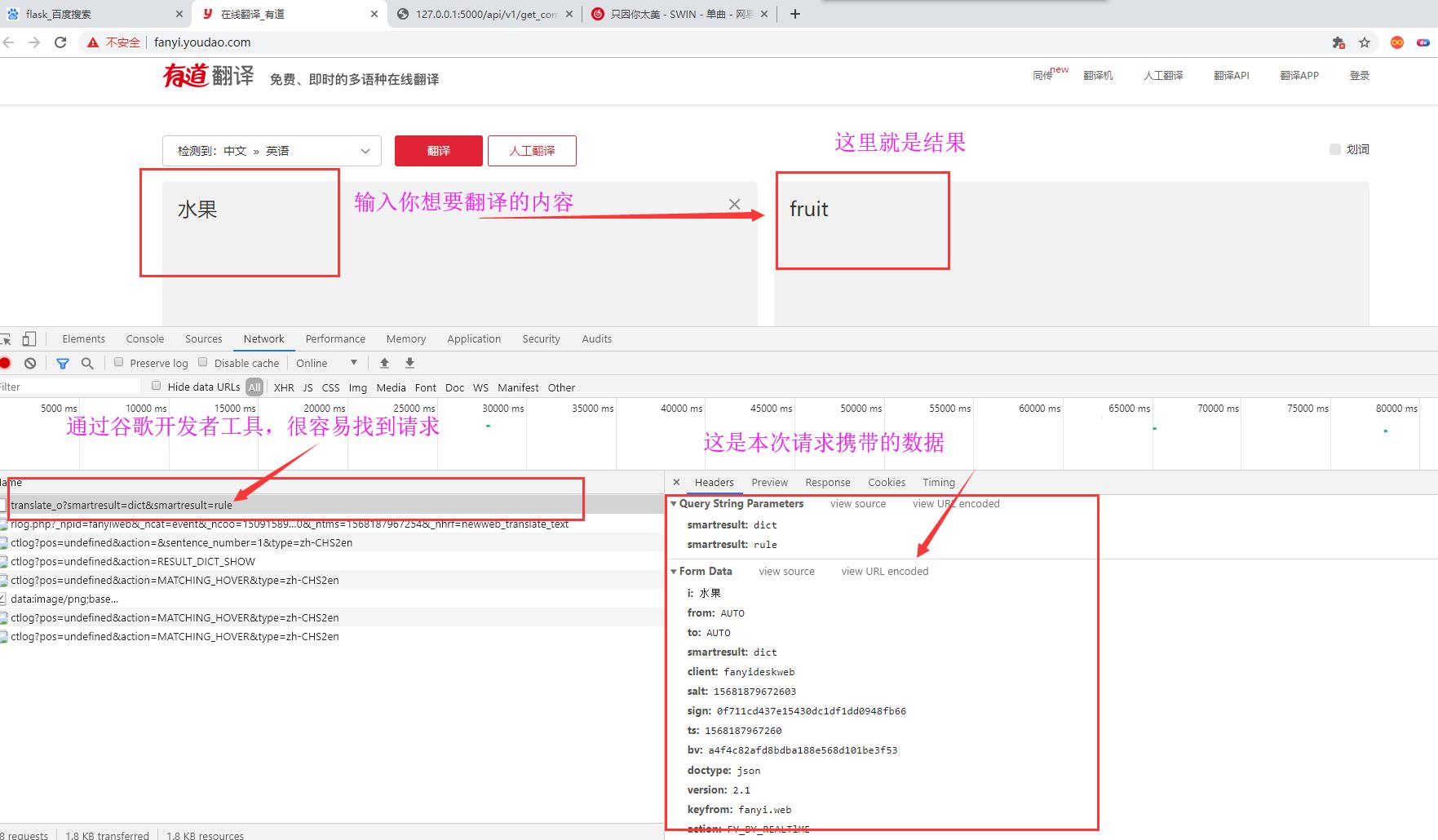The image size is (1438, 840).
Task: Filter requests by Img
Action: point(358,387)
